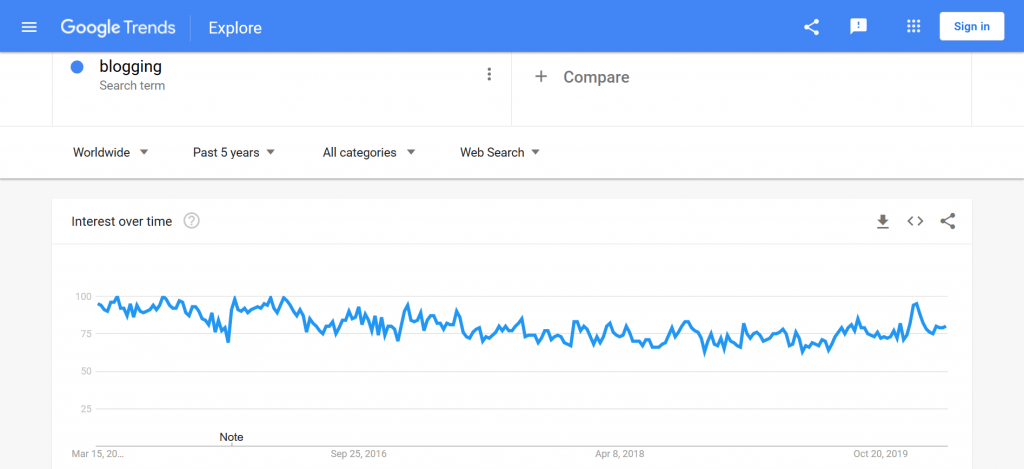The image size is (1024, 469).
Task: Open the three-dot menu for blogging
Action: (x=488, y=74)
